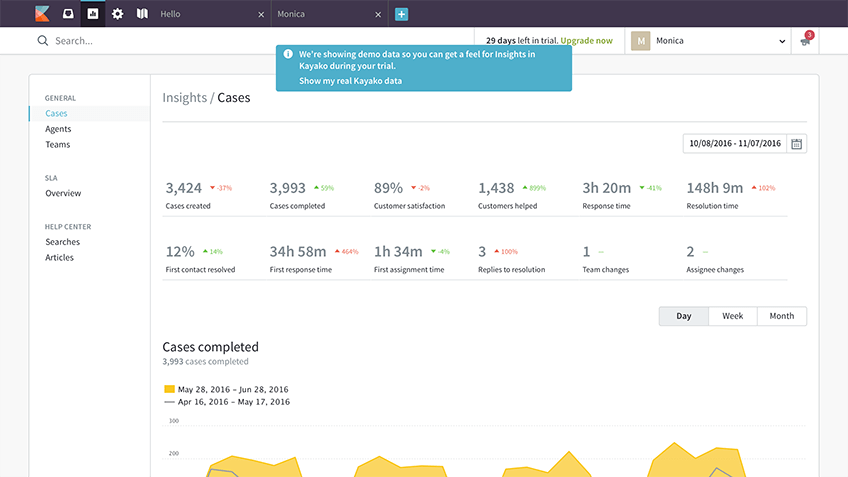This screenshot has height=477, width=848.
Task: Switch to the Hello tab
Action: pyautogui.click(x=170, y=14)
